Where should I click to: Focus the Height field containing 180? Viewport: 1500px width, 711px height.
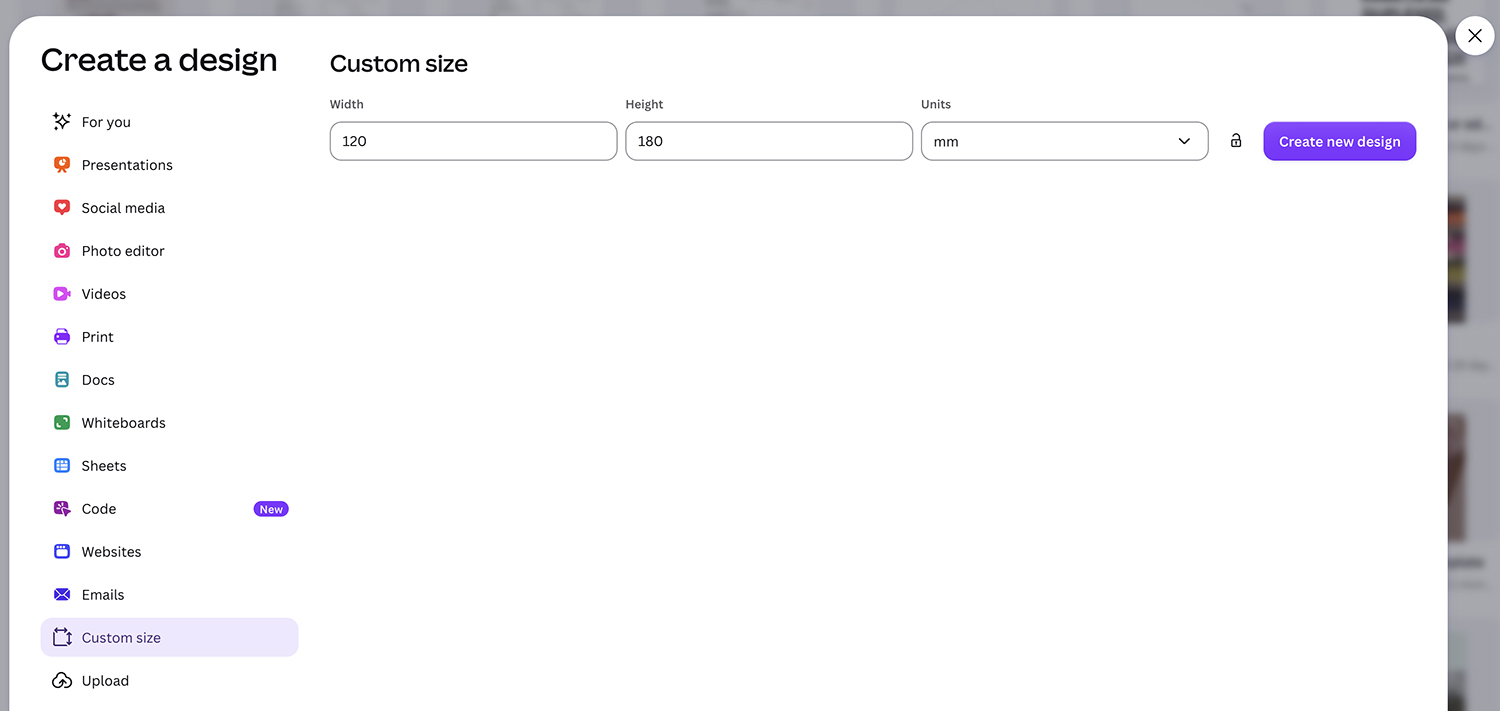click(769, 141)
